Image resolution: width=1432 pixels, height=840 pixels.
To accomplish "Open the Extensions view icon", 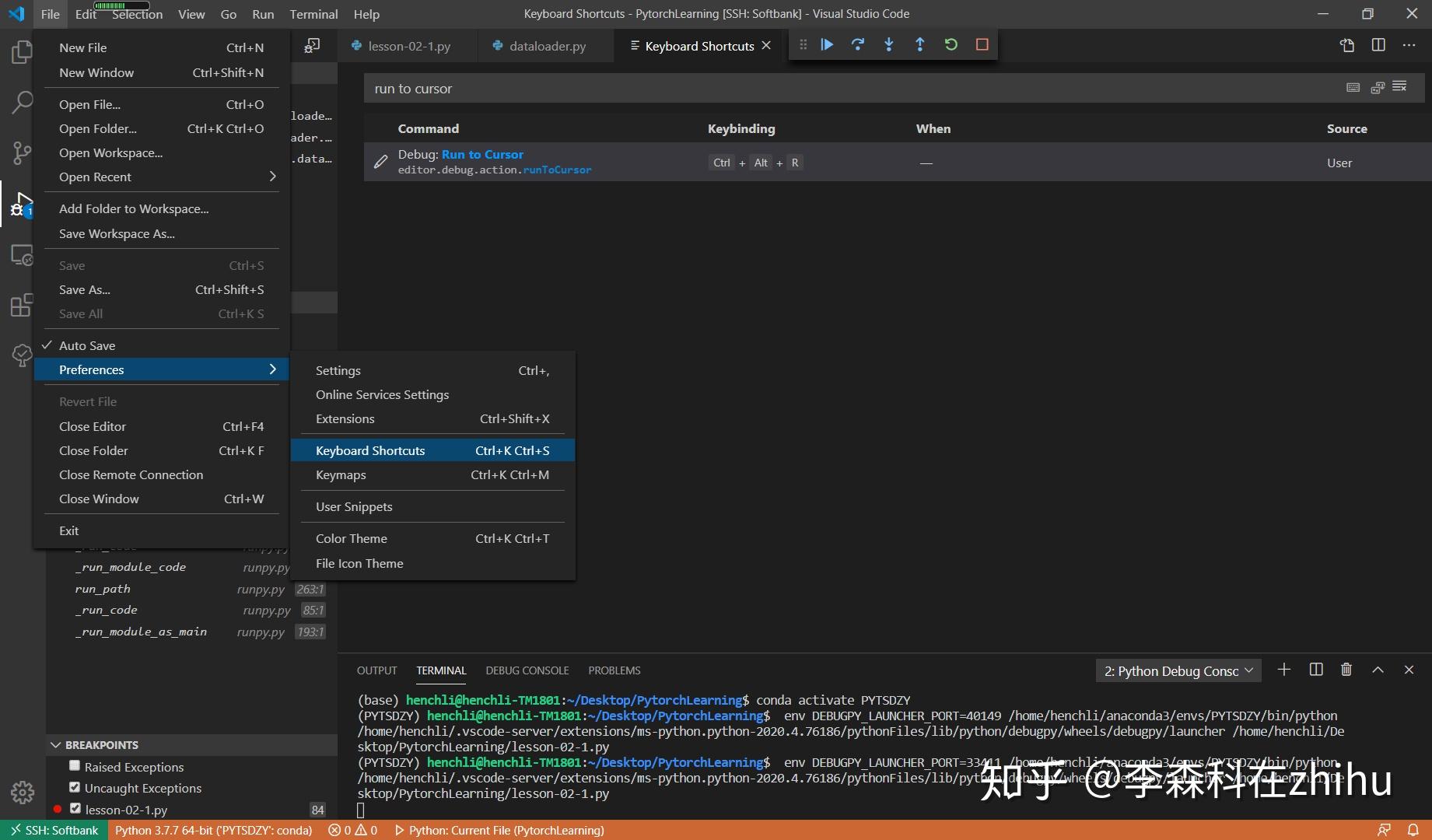I will [22, 305].
